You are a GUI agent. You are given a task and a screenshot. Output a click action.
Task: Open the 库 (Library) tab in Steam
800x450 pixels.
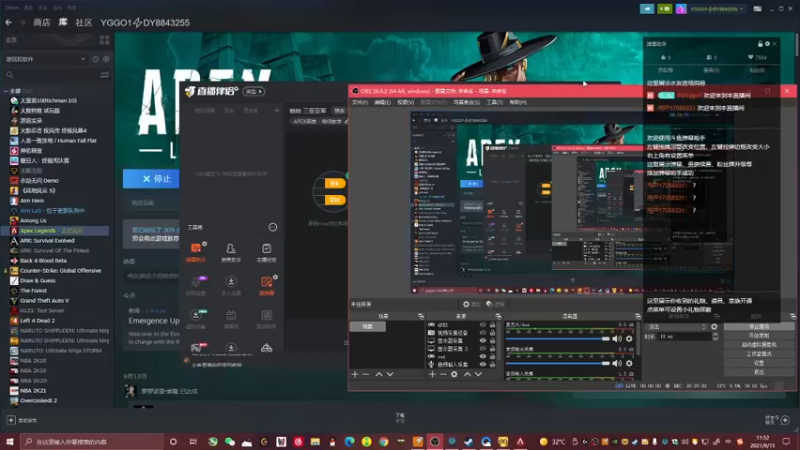(63, 22)
